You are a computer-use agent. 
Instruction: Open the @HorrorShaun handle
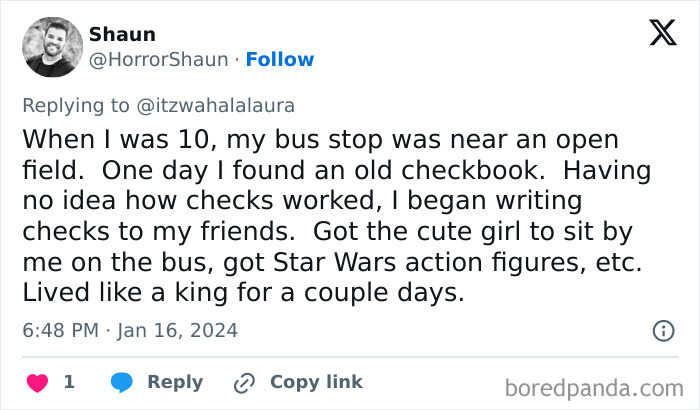tap(159, 59)
